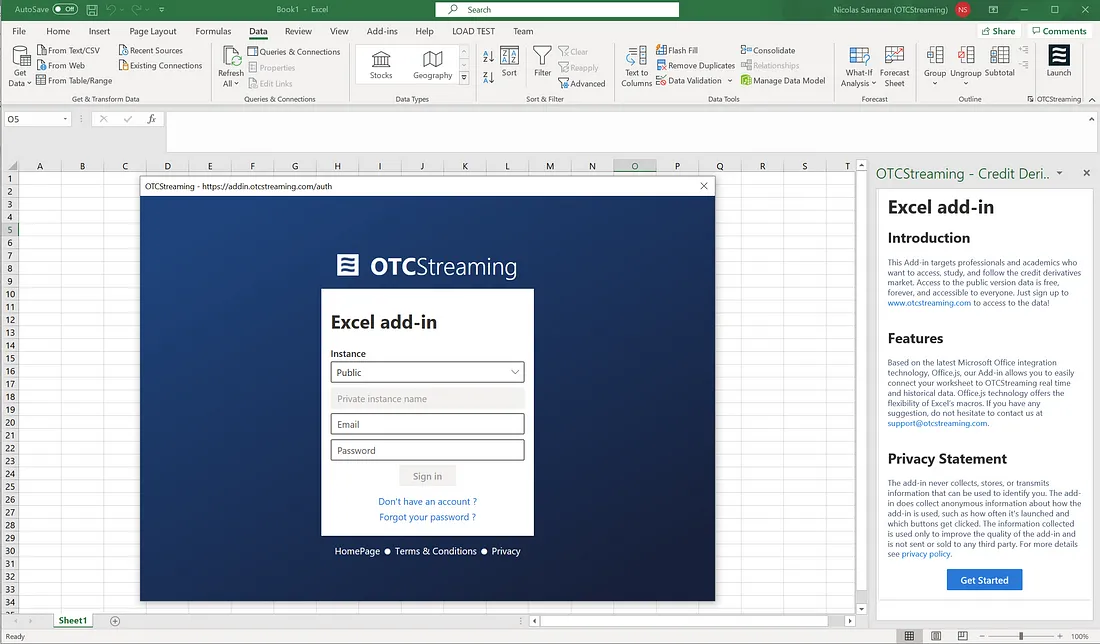Click the Terms & Conditions link
This screenshot has width=1100, height=644.
click(436, 551)
